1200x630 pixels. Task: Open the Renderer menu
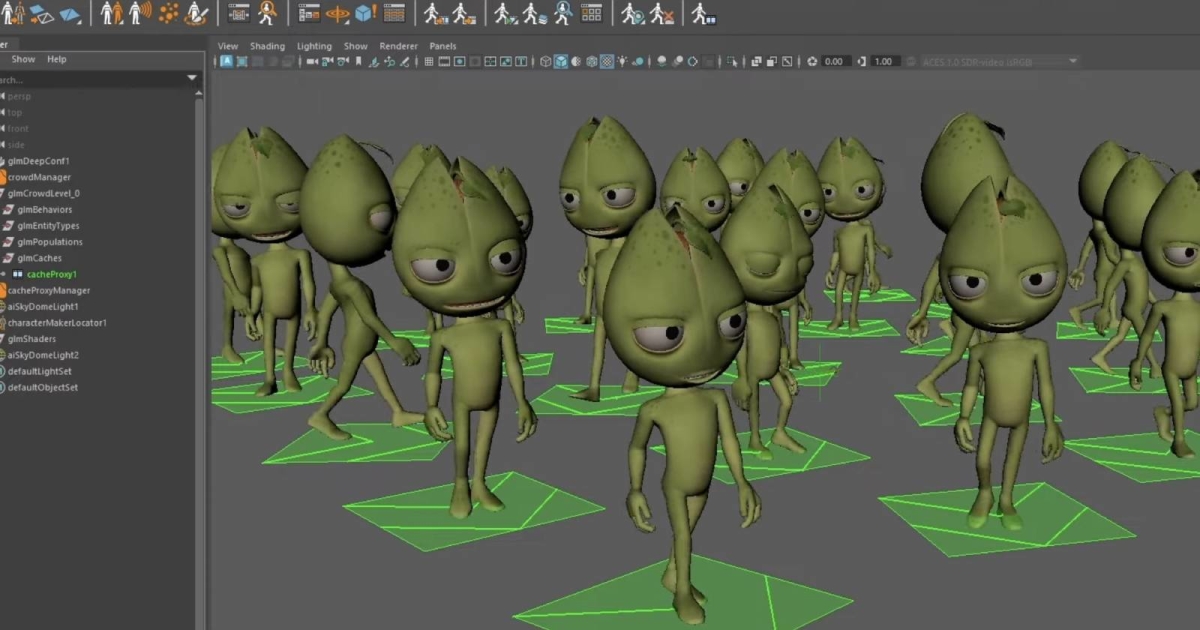pyautogui.click(x=398, y=46)
